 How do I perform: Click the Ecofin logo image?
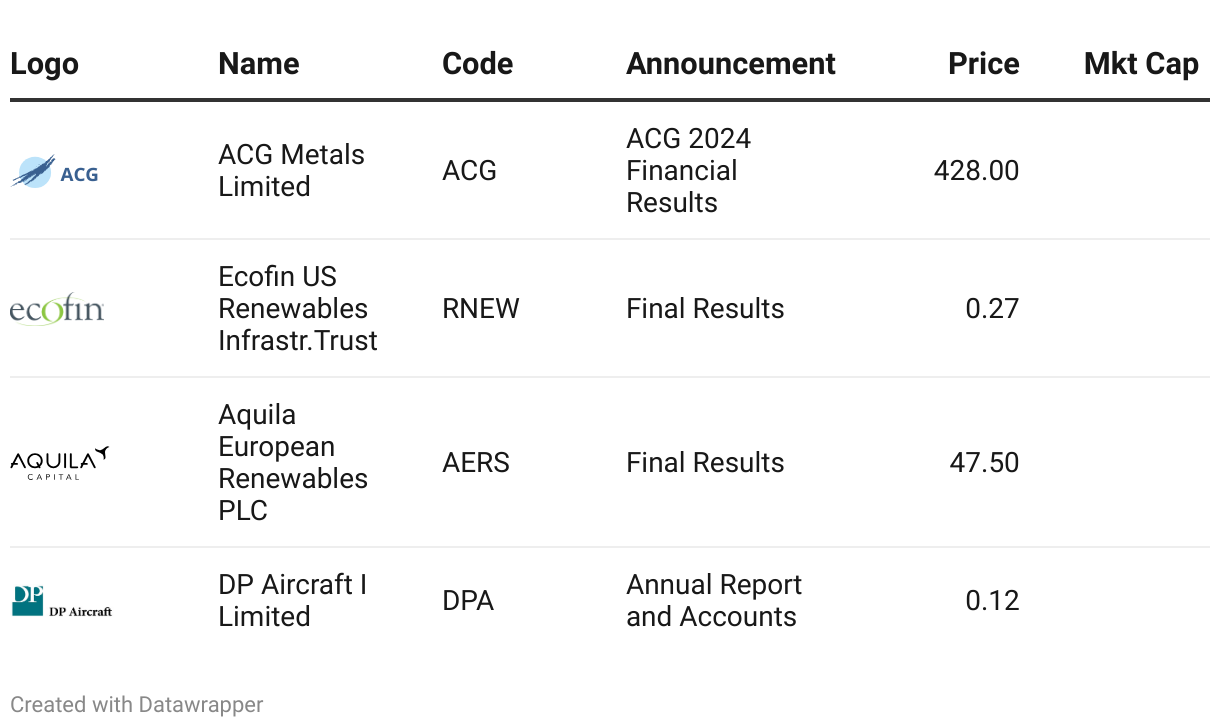(57, 309)
